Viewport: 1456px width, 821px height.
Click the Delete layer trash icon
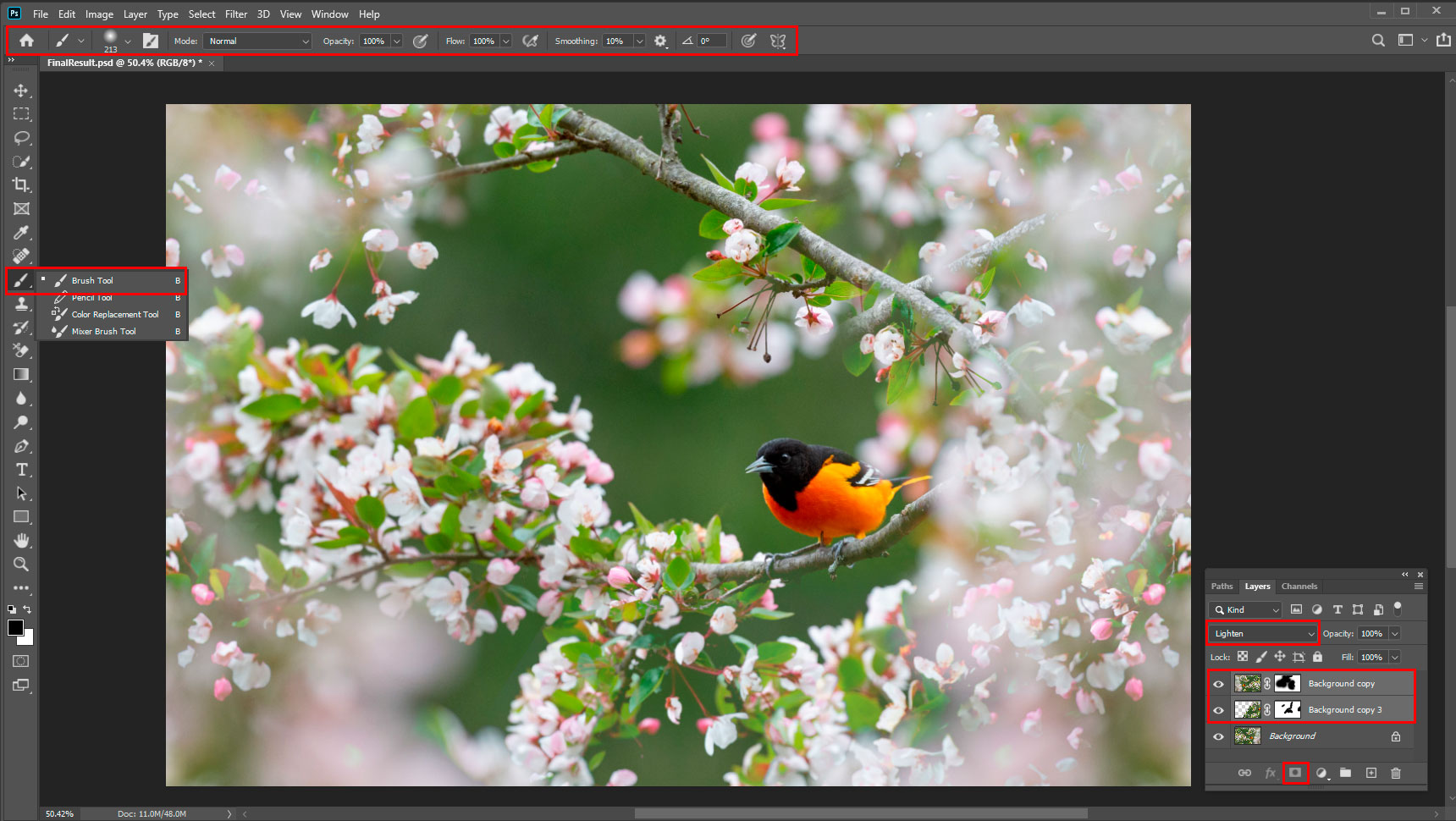pyautogui.click(x=1396, y=773)
